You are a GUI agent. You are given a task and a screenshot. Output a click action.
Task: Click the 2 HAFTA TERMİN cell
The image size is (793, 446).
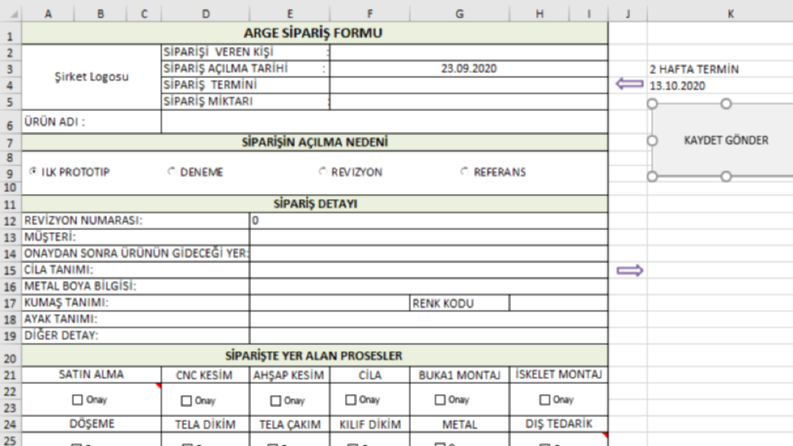[x=720, y=69]
